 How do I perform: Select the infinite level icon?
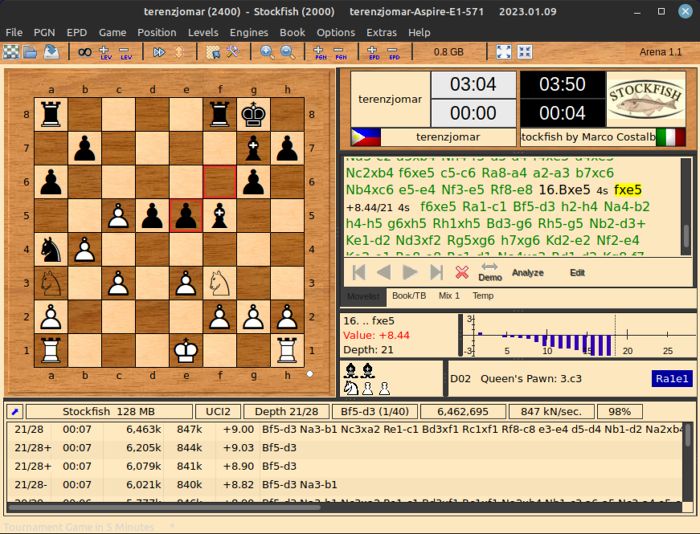coord(84,52)
